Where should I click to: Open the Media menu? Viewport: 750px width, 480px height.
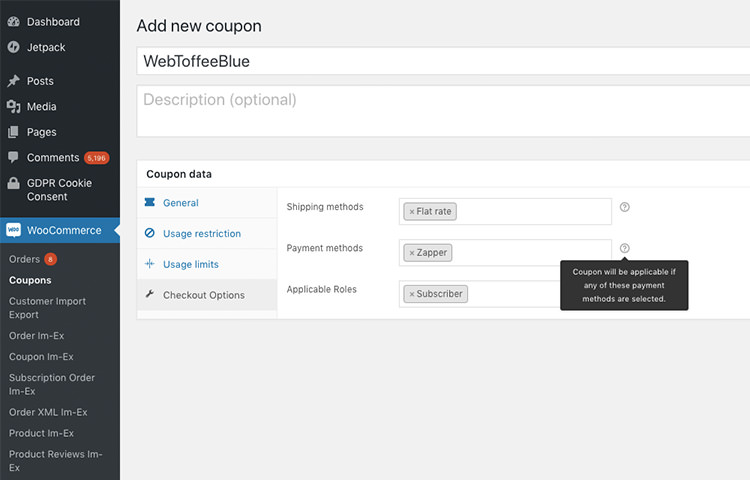pos(60,106)
